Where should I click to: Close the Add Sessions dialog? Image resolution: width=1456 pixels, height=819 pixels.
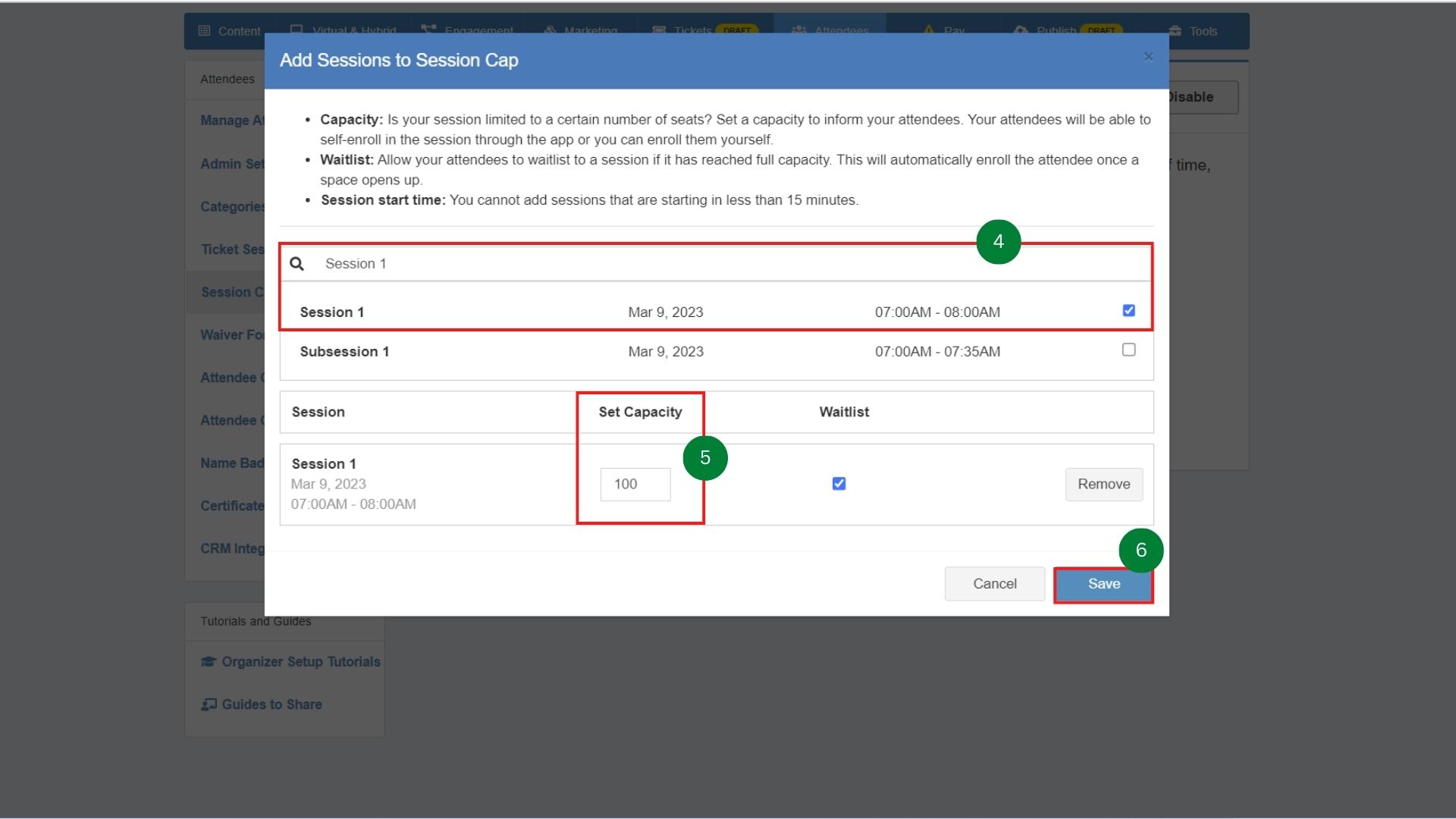tap(1148, 57)
